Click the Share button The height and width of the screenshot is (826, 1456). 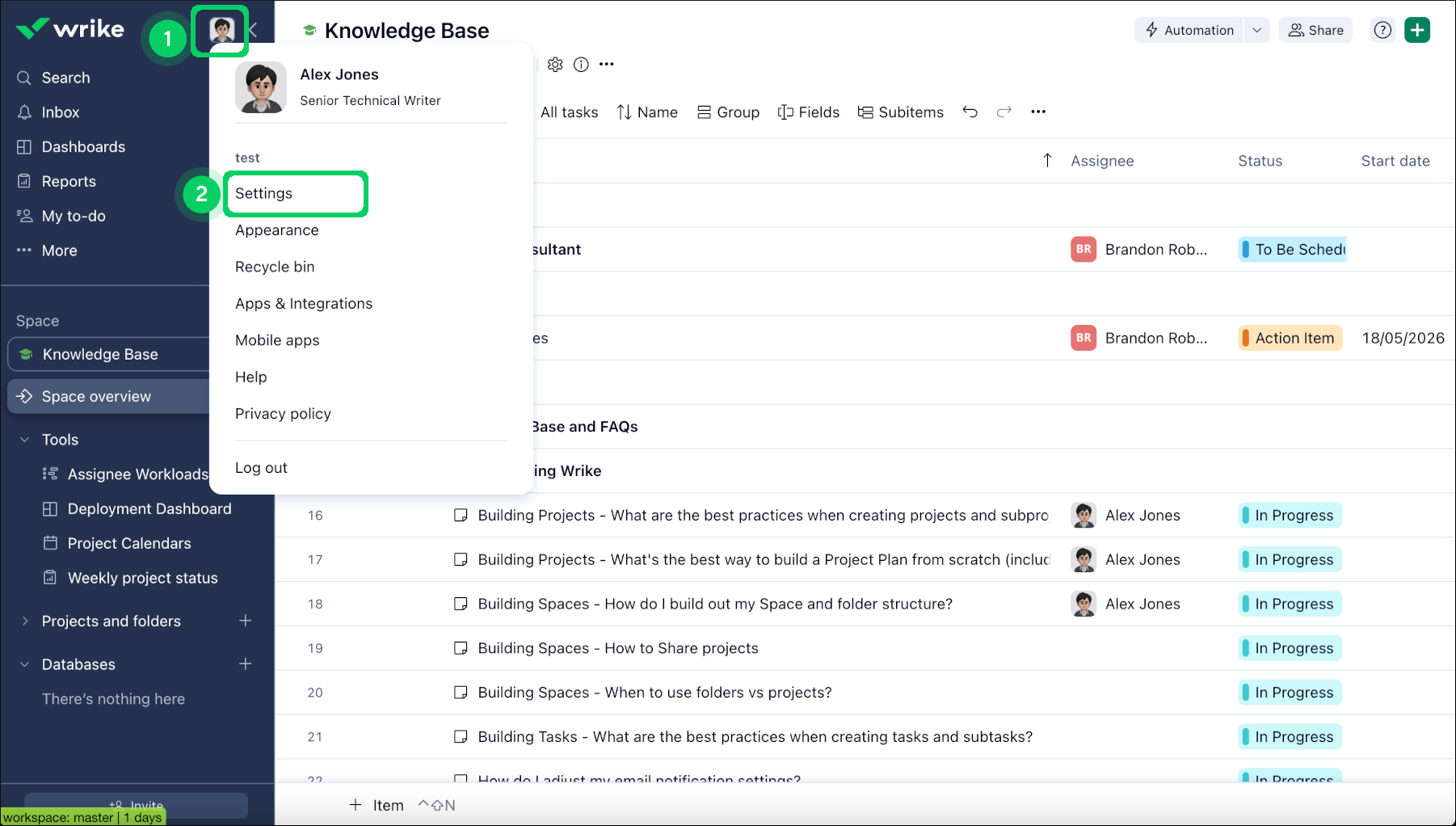pos(1315,30)
